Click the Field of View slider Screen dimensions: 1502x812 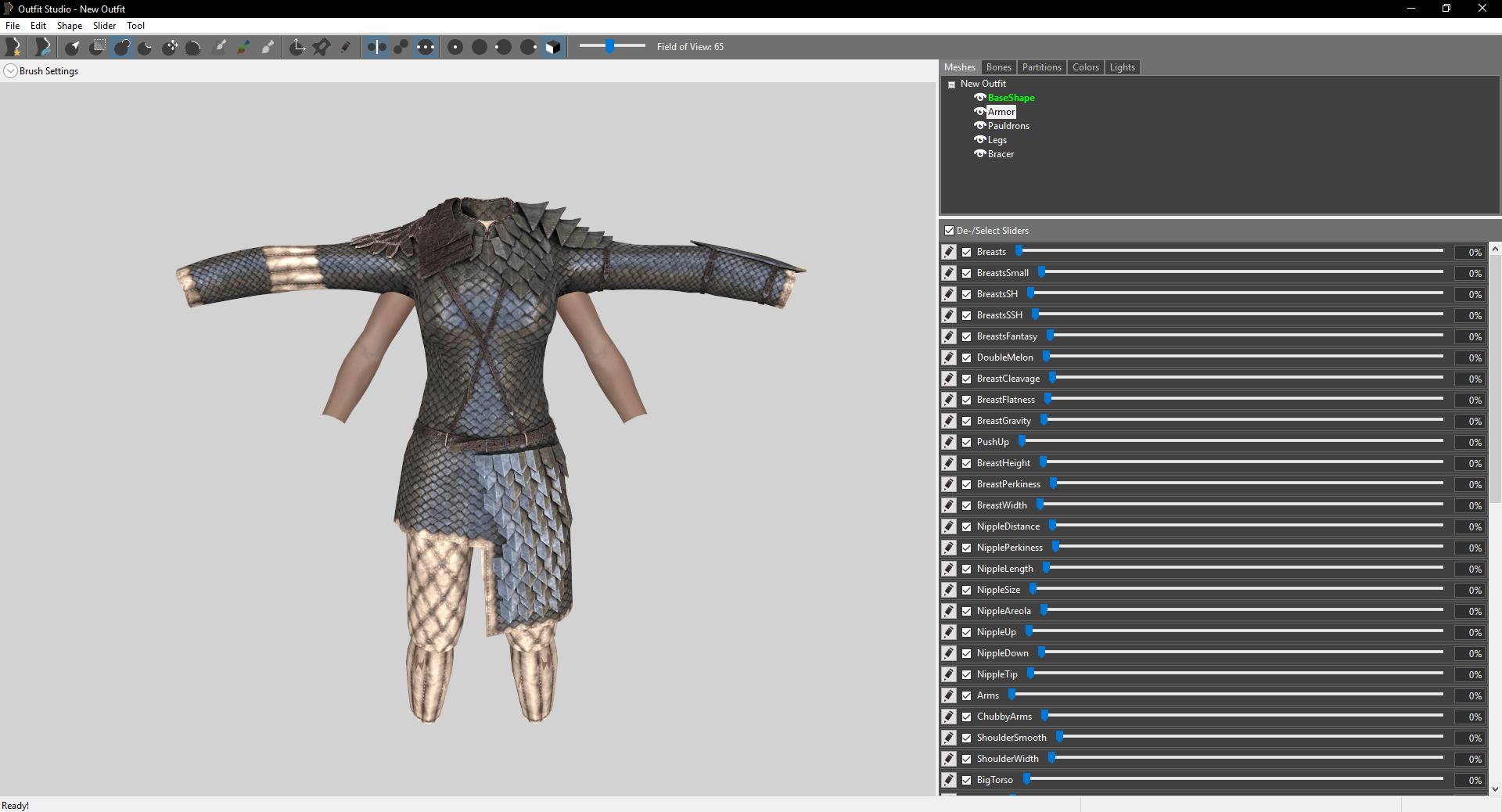pyautogui.click(x=610, y=46)
